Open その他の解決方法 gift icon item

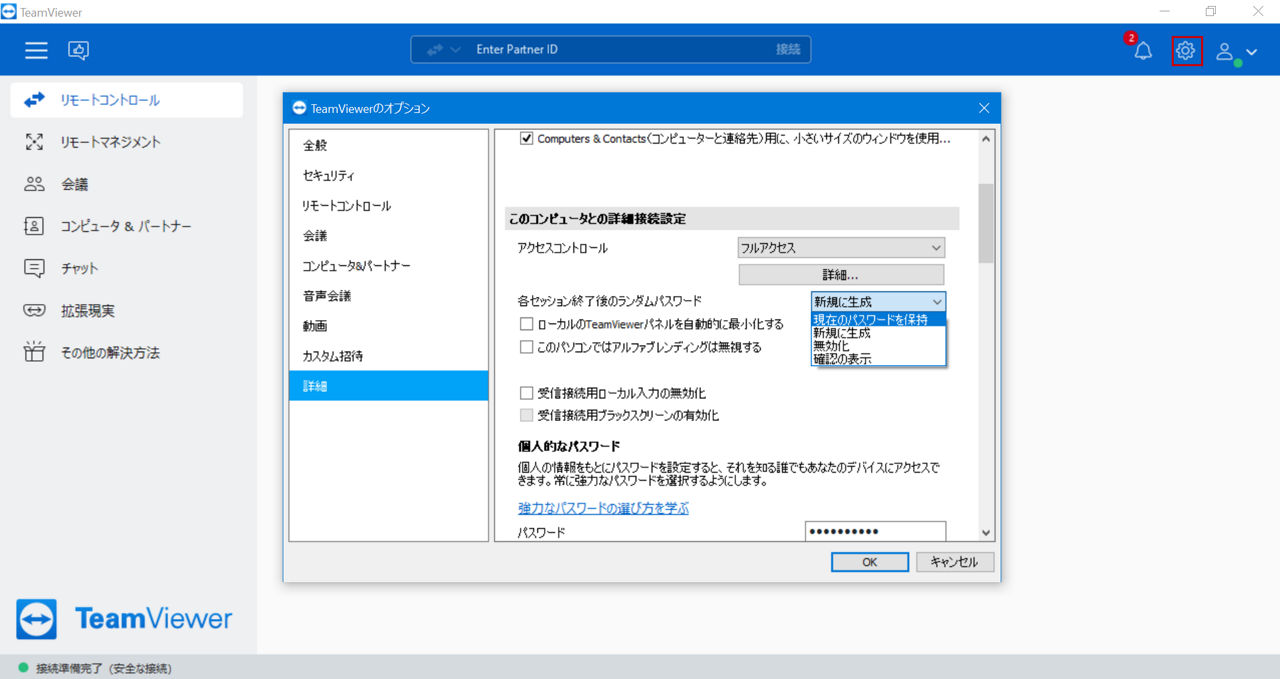(x=35, y=353)
